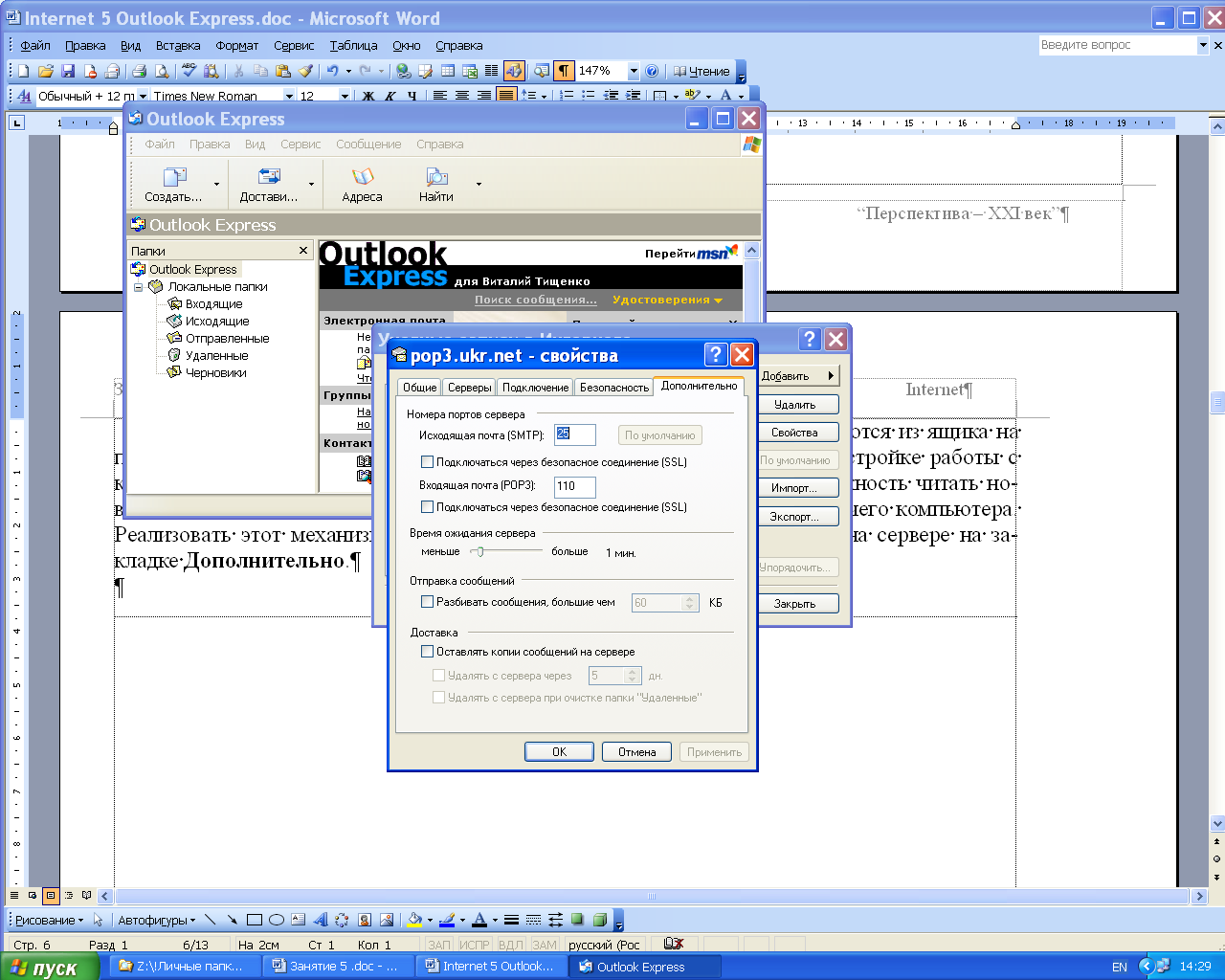Click the пуск Start button

point(49,967)
